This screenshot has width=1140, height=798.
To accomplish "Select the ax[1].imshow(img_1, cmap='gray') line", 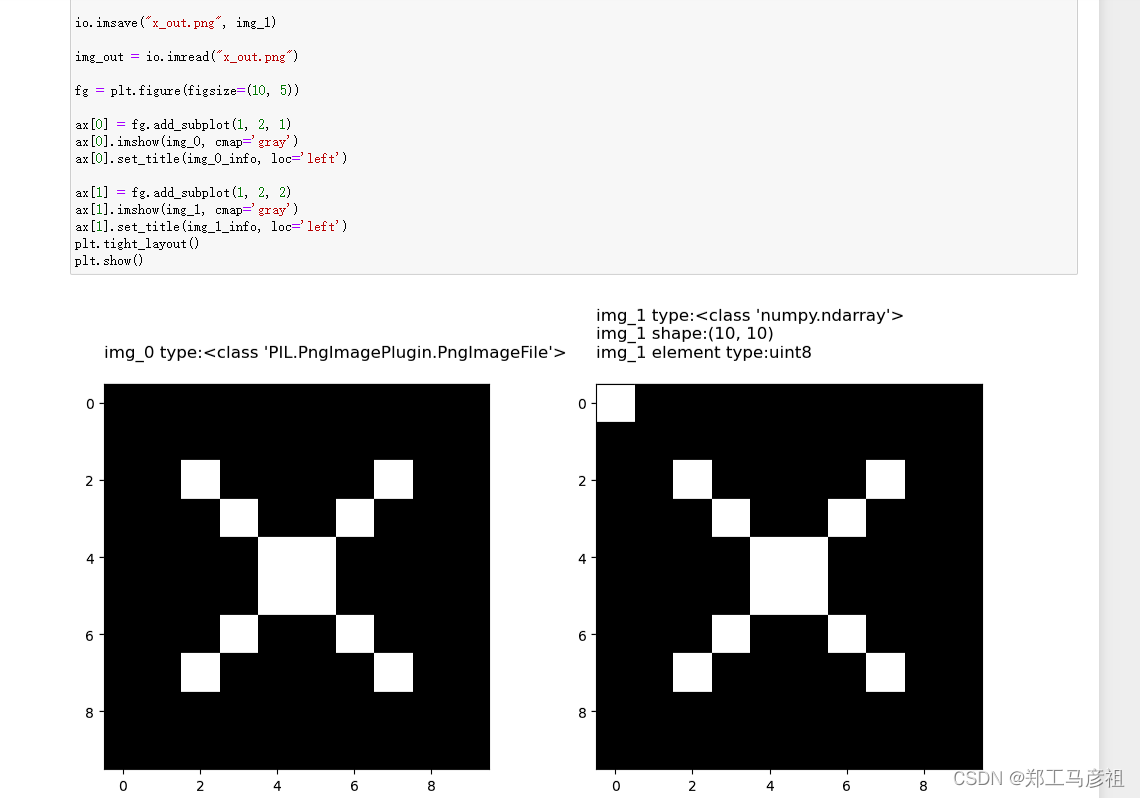I will 186,209.
